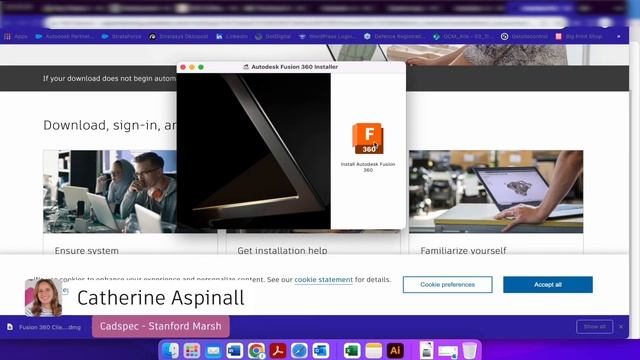This screenshot has height=360, width=640.
Task: Open Adobe Acrobat from the dock
Action: (278, 351)
